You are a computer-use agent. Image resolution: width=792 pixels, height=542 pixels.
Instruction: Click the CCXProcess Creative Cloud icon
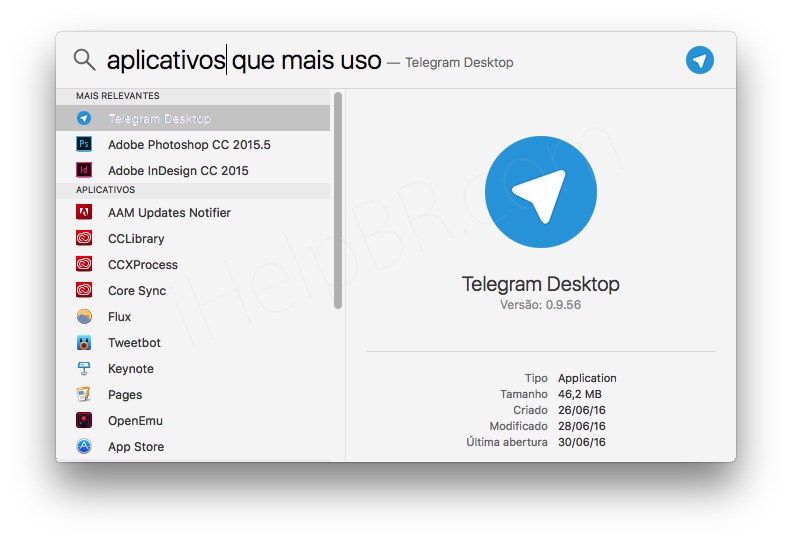click(84, 264)
